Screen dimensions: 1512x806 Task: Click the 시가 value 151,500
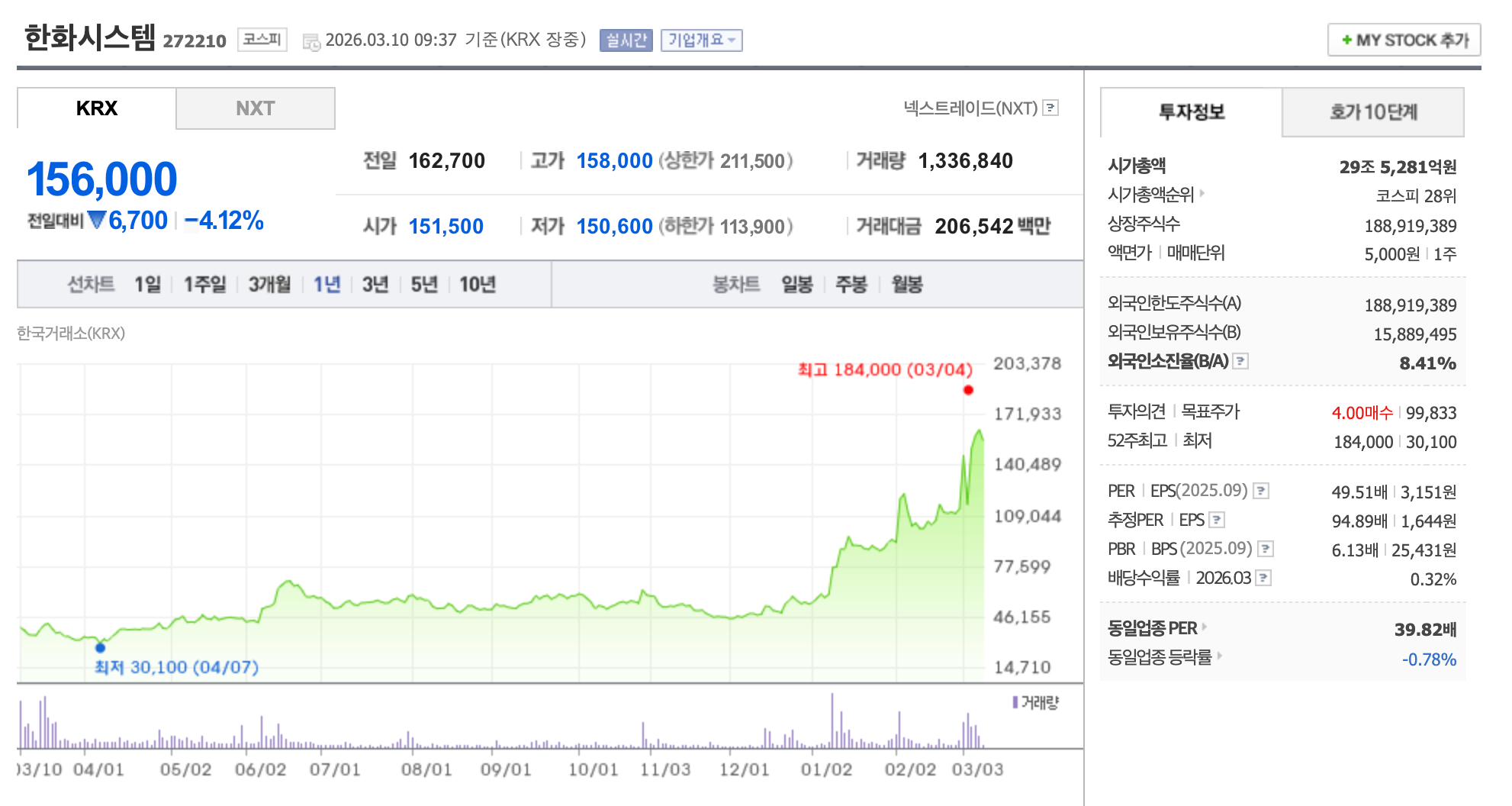pos(446,227)
